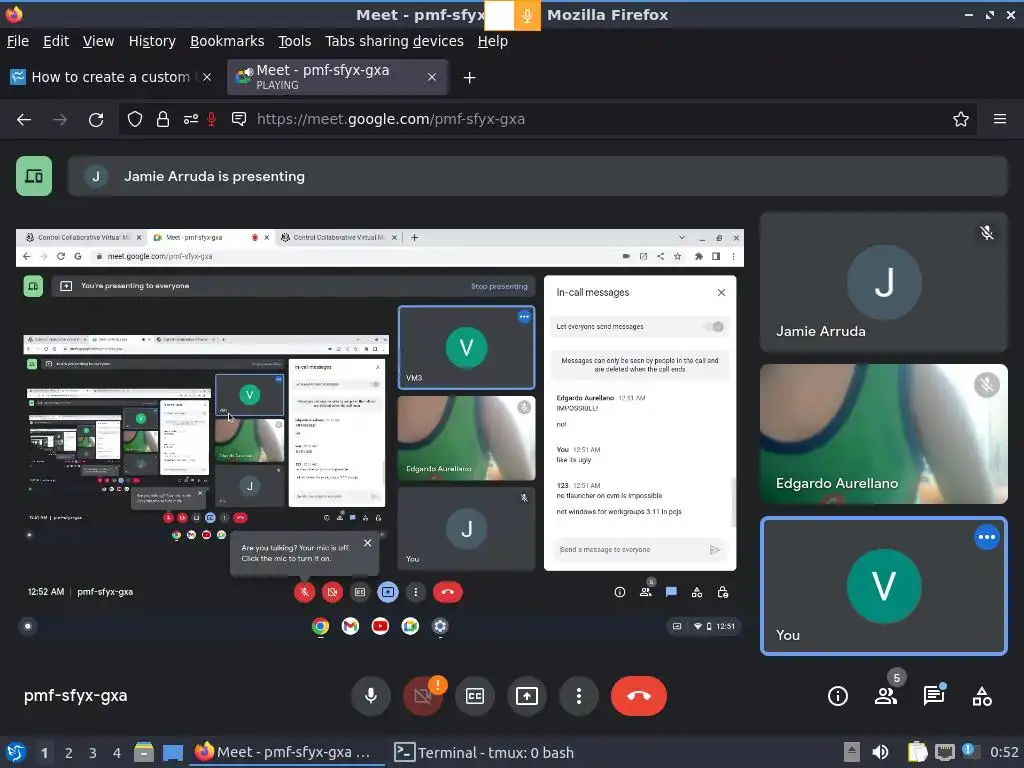Toggle the microphone in Meet's bottom bar
This screenshot has height=768, width=1024.
tap(370, 696)
